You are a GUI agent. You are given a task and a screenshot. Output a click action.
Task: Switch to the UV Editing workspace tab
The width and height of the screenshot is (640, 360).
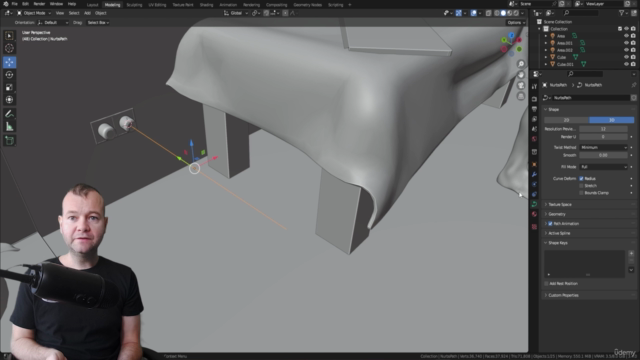click(x=157, y=5)
